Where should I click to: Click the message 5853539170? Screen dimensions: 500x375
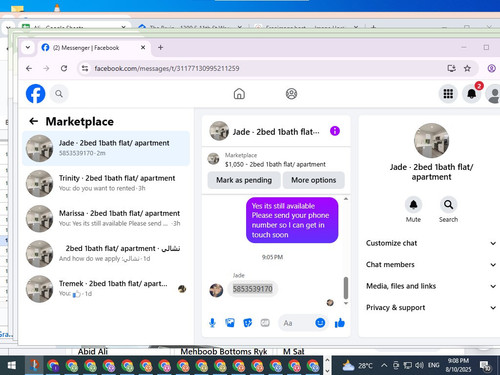253,289
